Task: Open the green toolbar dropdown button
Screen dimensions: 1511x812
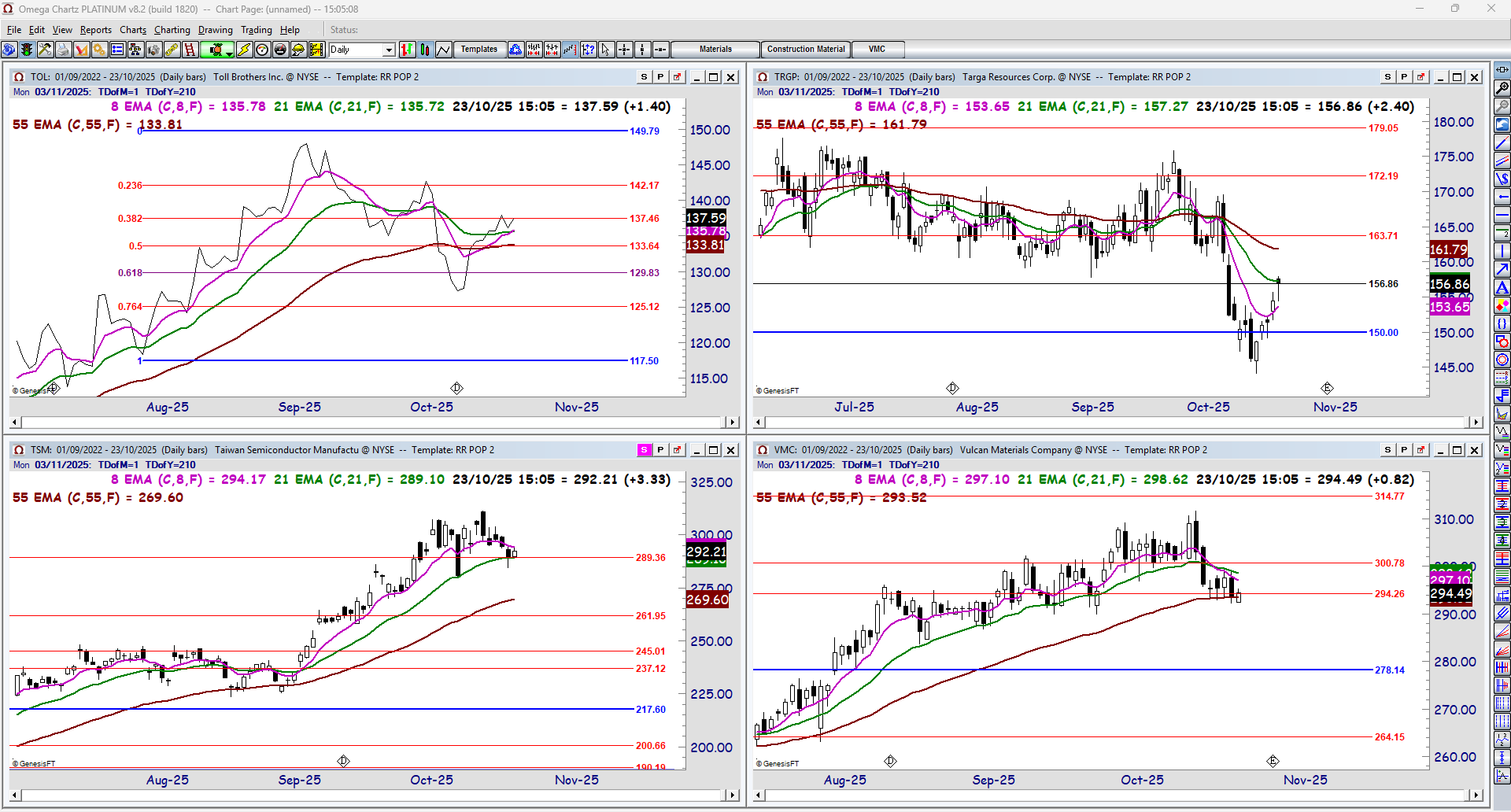Action: 217,50
